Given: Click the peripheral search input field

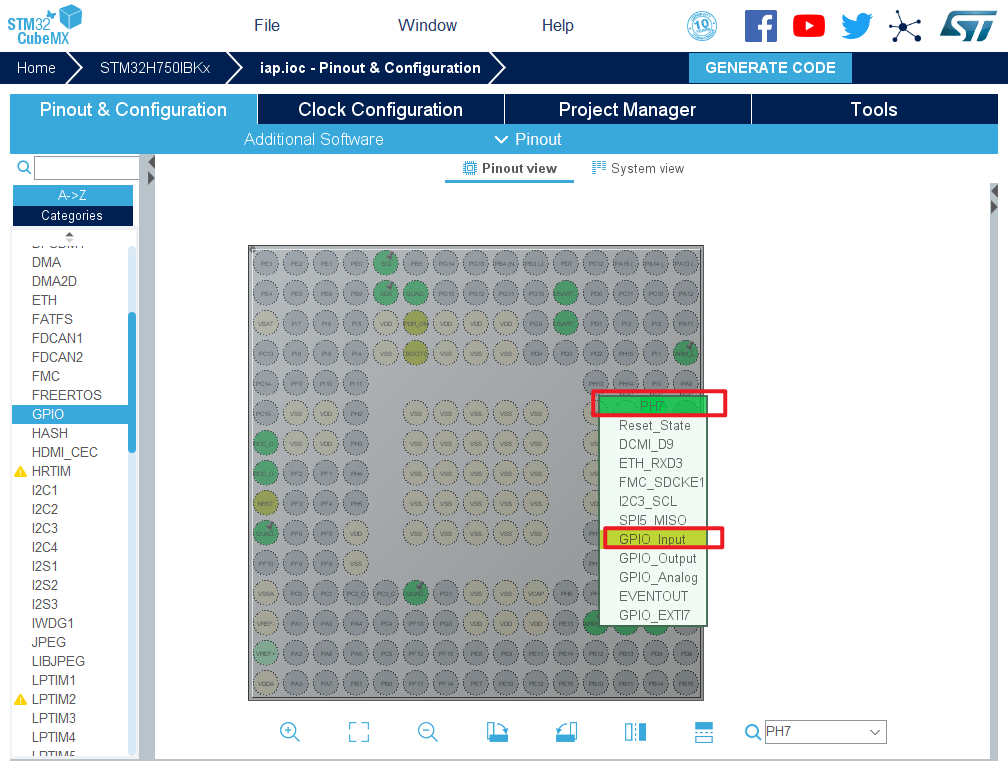Looking at the screenshot, I should (86, 168).
